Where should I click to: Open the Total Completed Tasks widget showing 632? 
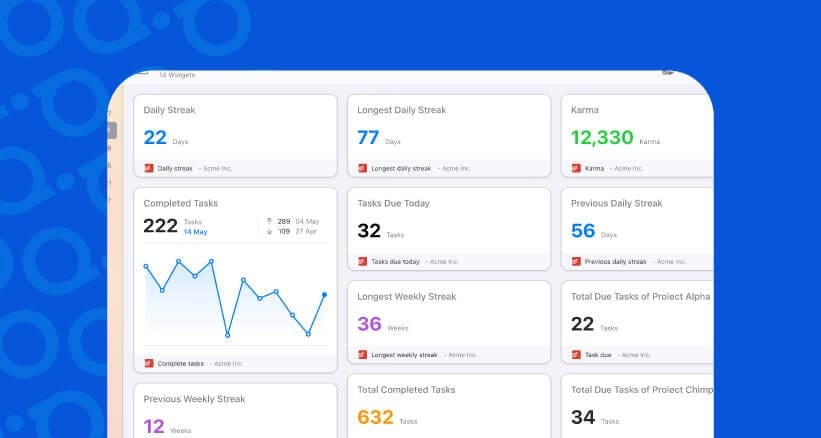[448, 405]
